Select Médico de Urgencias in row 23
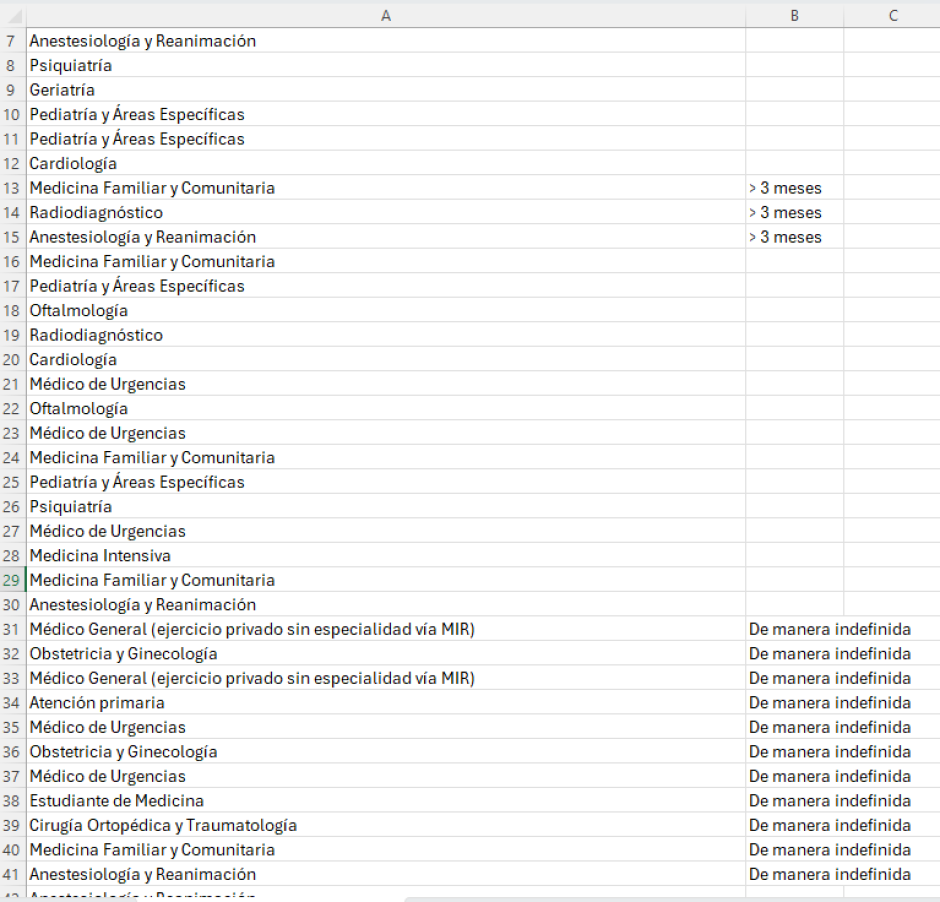The width and height of the screenshot is (940, 902). tap(385, 433)
